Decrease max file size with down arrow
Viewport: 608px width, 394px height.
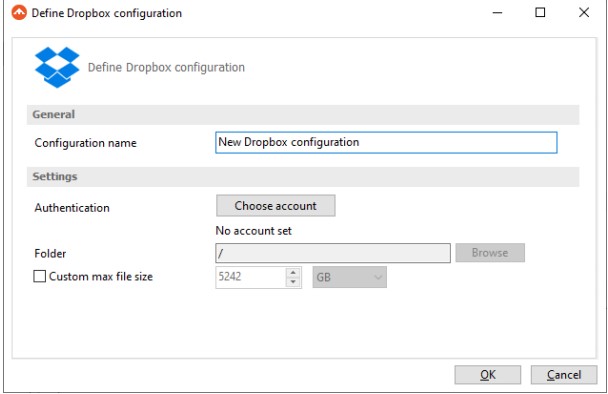[x=293, y=282]
